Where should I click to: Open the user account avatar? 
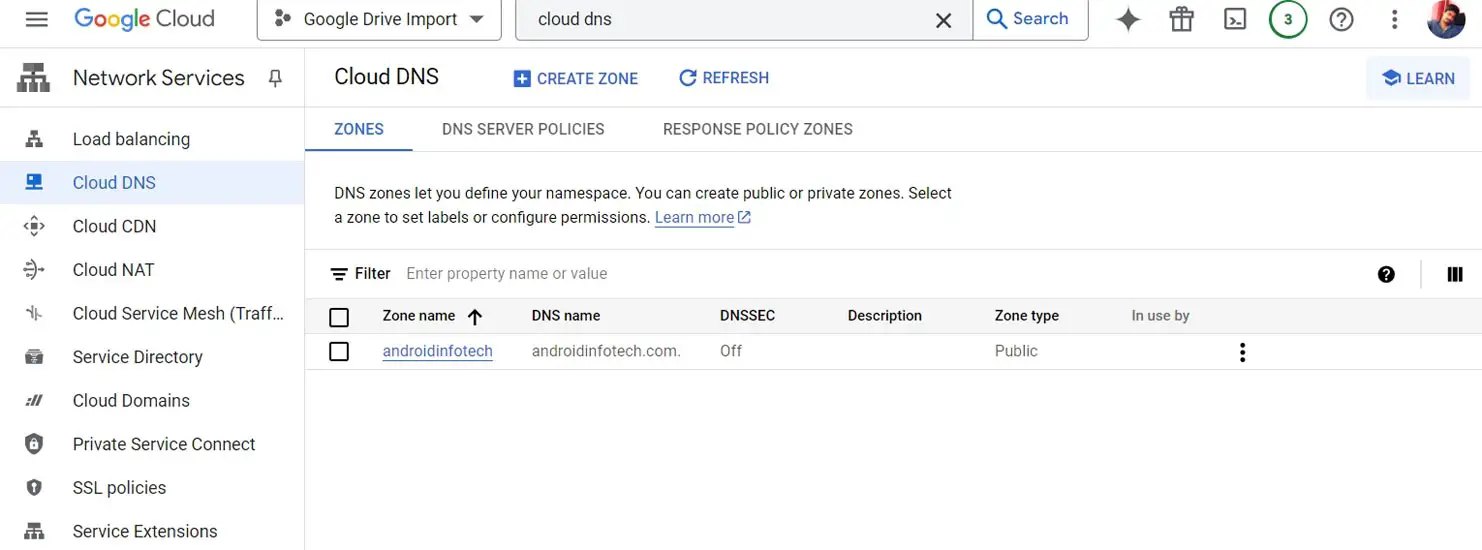(x=1446, y=19)
